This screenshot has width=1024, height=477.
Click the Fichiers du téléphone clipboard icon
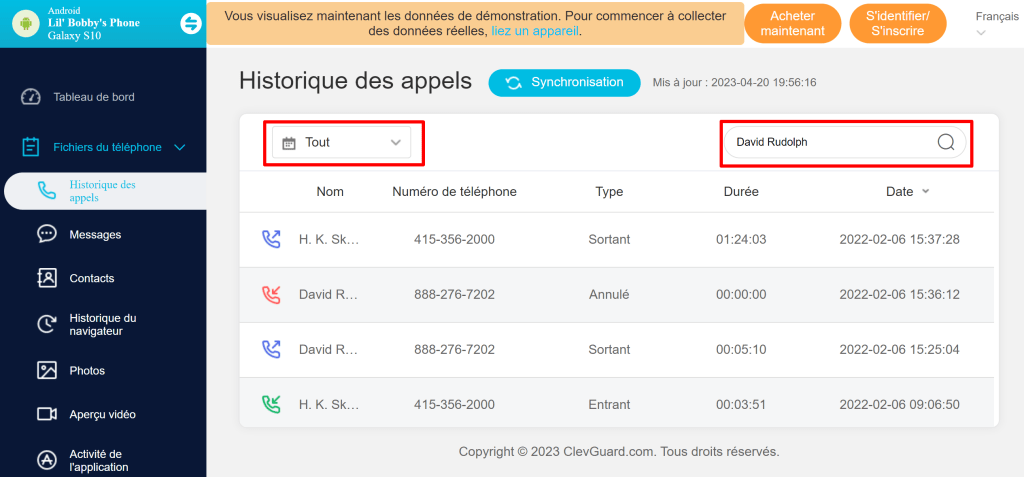tap(31, 146)
